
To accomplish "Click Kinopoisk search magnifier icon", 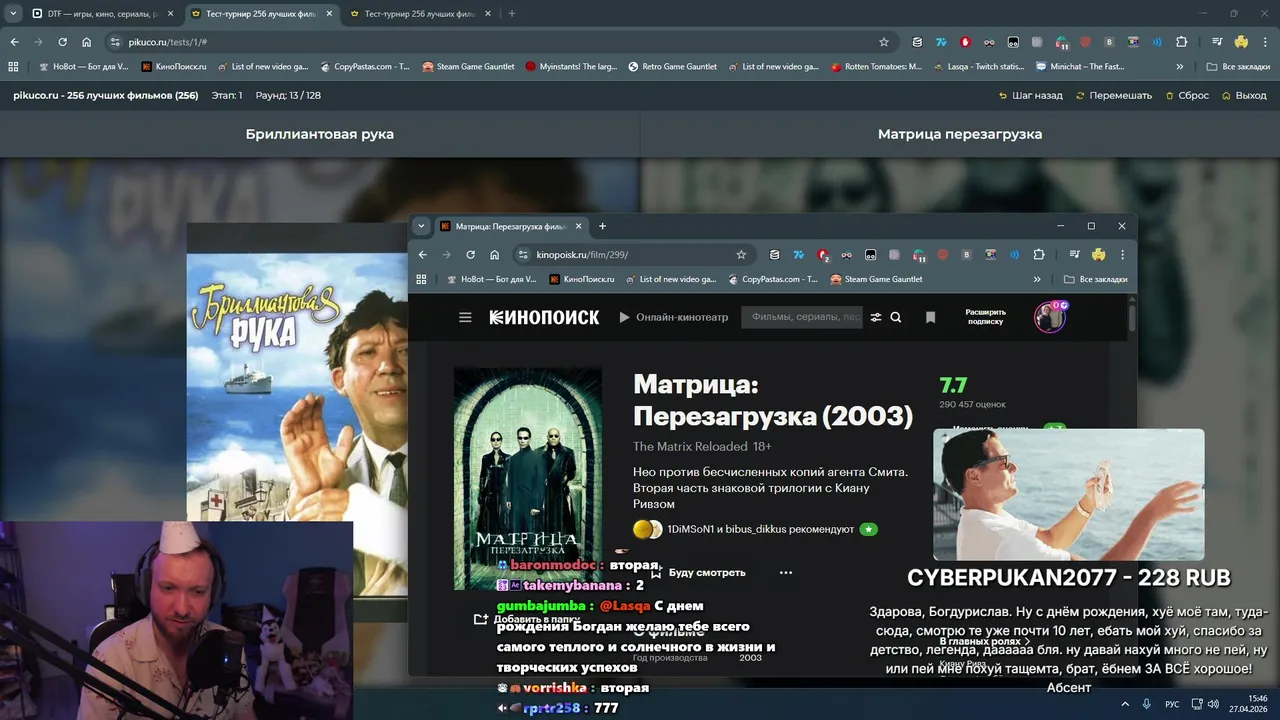I will pos(896,317).
